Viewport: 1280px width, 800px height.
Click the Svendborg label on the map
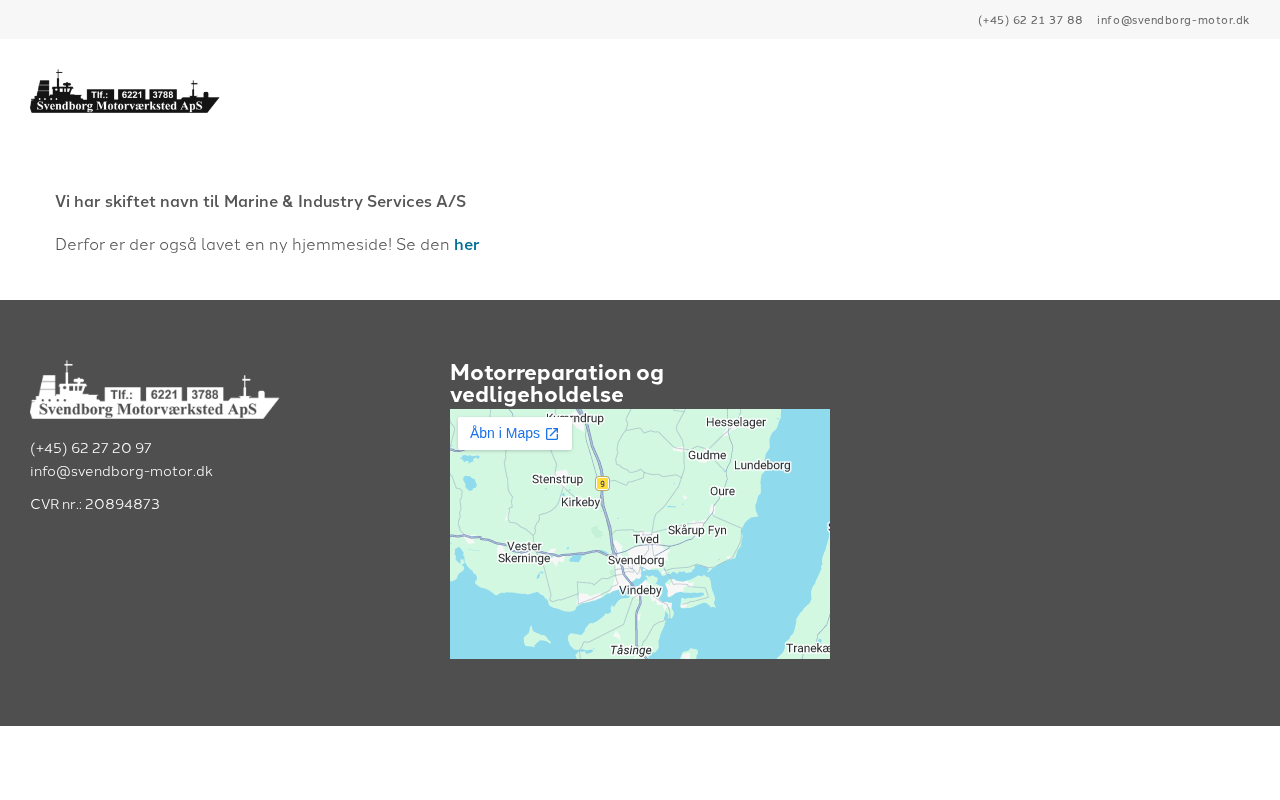coord(636,560)
